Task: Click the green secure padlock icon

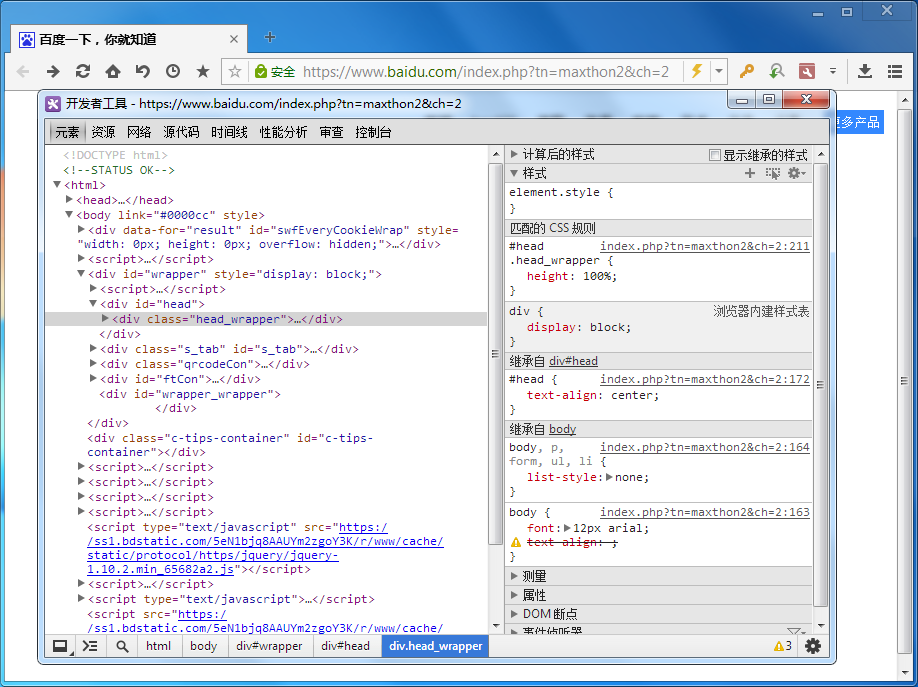Action: [261, 71]
